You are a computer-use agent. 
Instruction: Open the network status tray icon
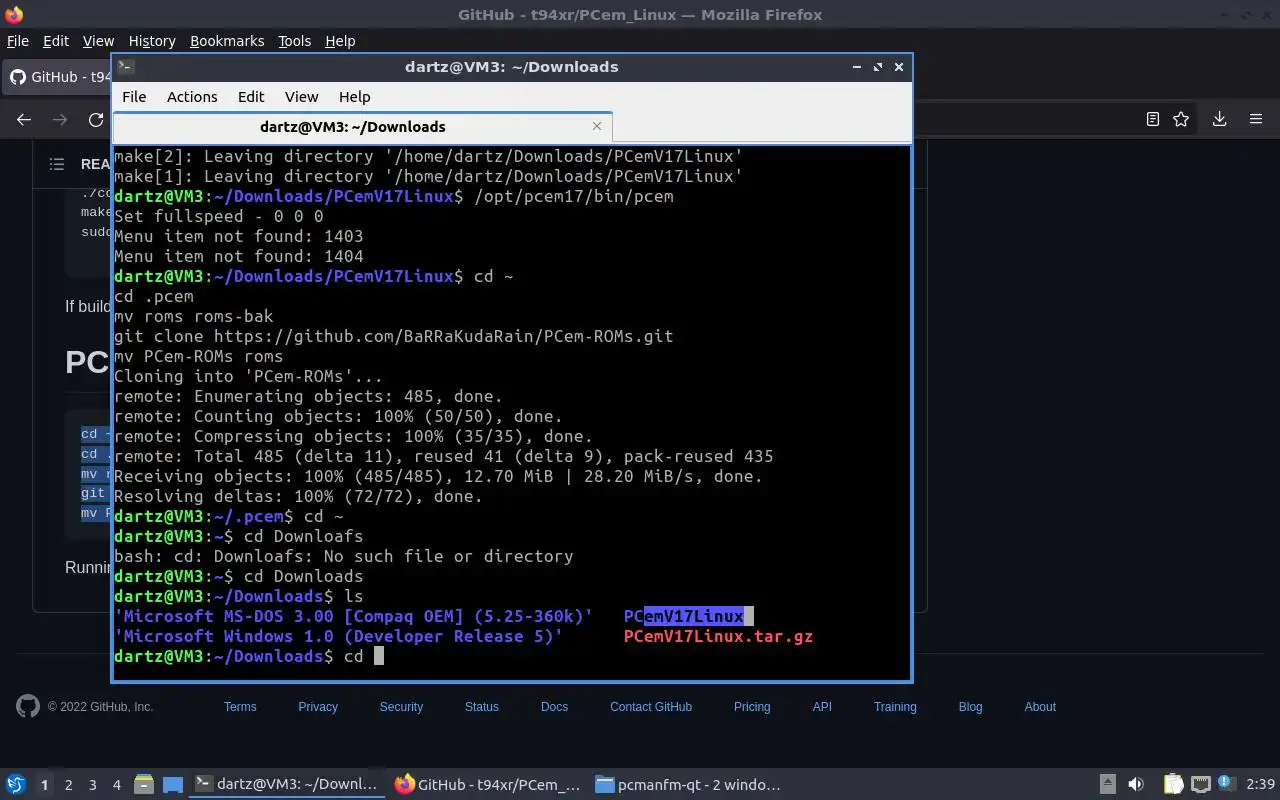1200,785
